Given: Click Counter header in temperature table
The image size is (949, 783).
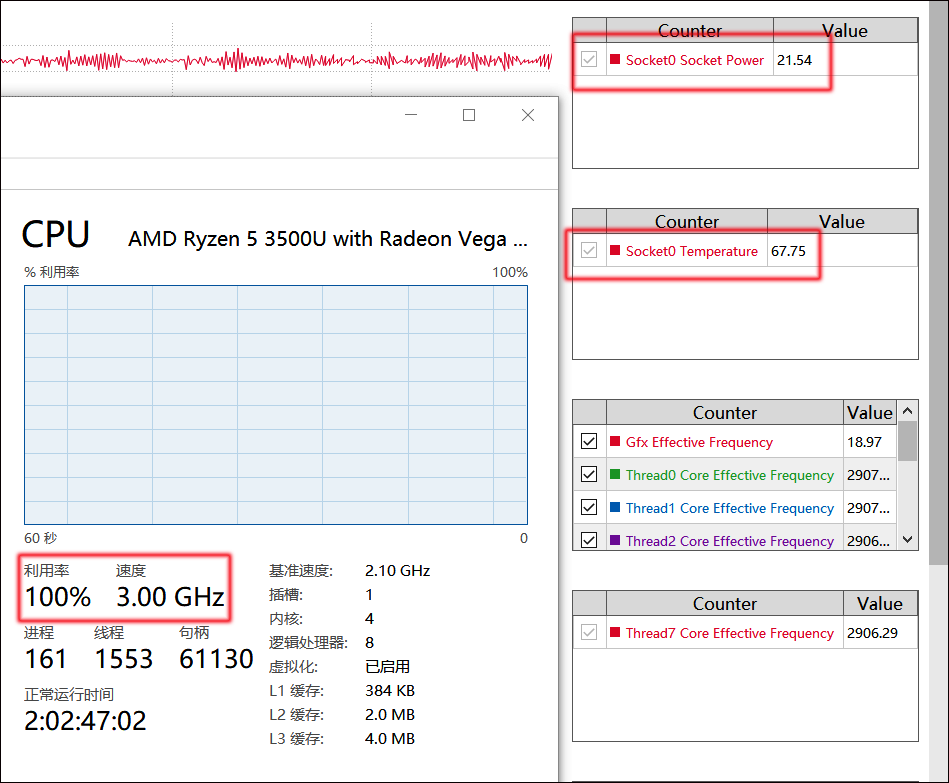Looking at the screenshot, I should 687,221.
